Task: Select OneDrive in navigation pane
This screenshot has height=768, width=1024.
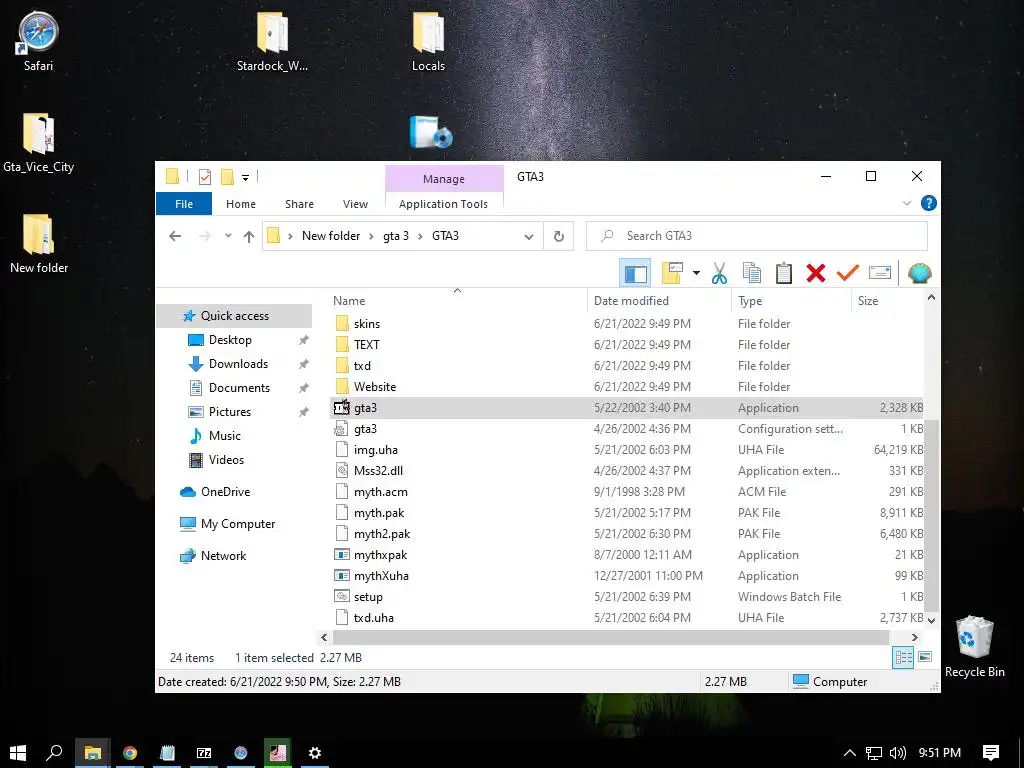Action: click(225, 492)
